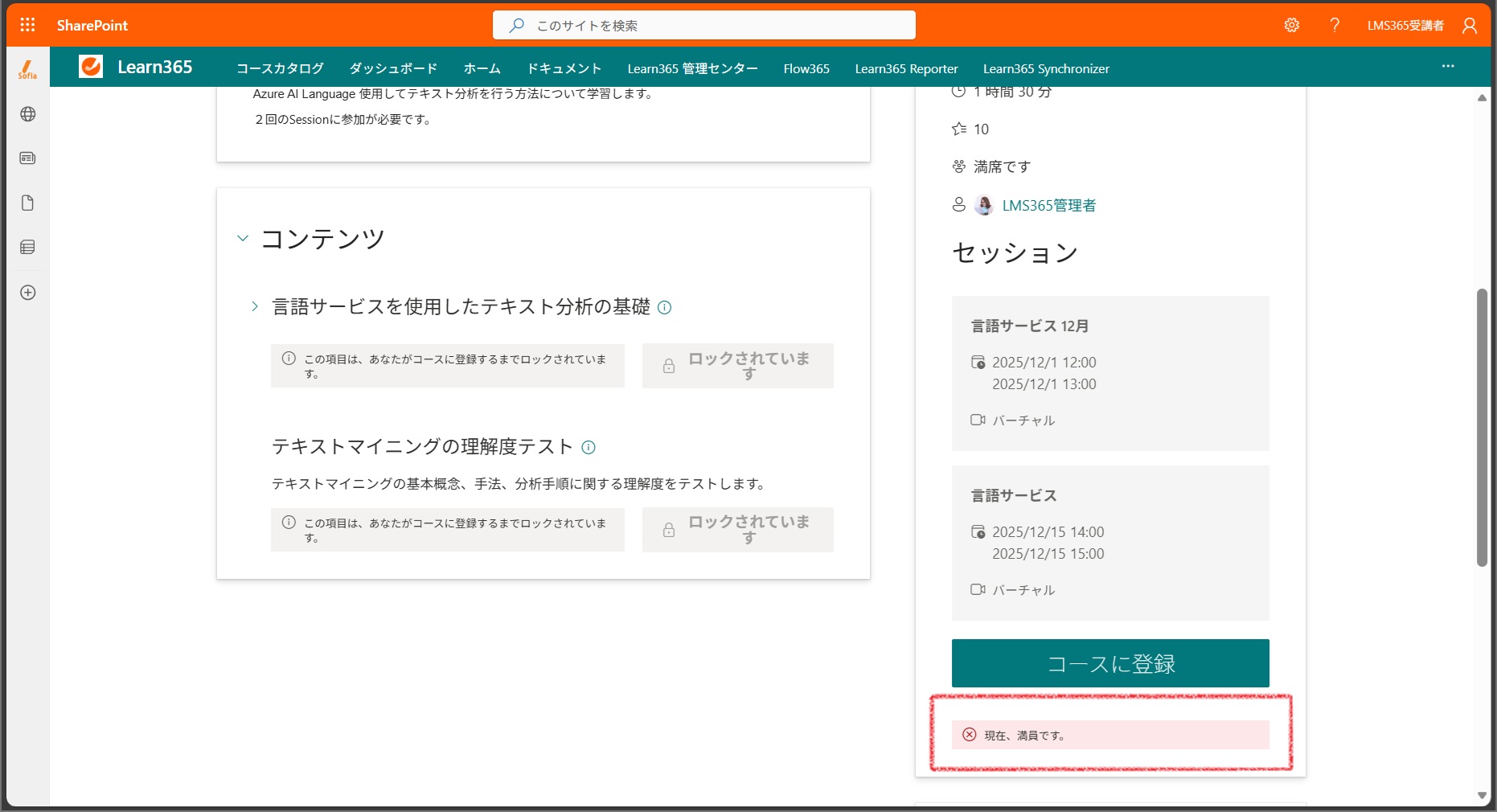Click the LMS365管理者 avatar picture
1497x812 pixels.
pyautogui.click(x=983, y=205)
